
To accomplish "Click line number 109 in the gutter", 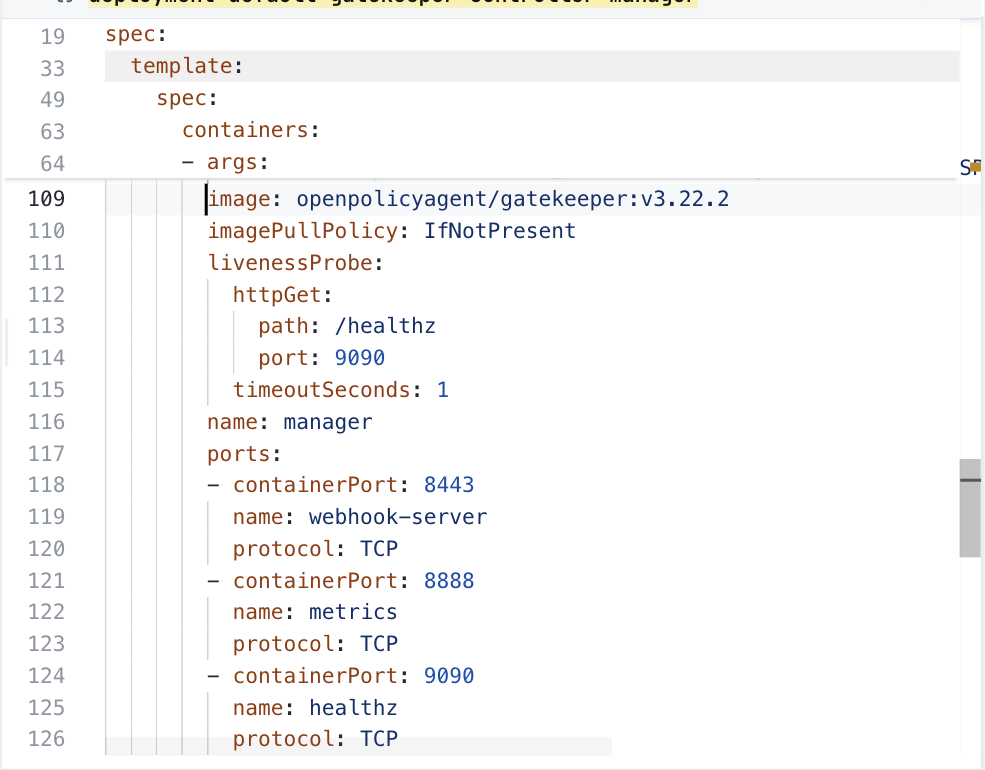I will point(46,199).
